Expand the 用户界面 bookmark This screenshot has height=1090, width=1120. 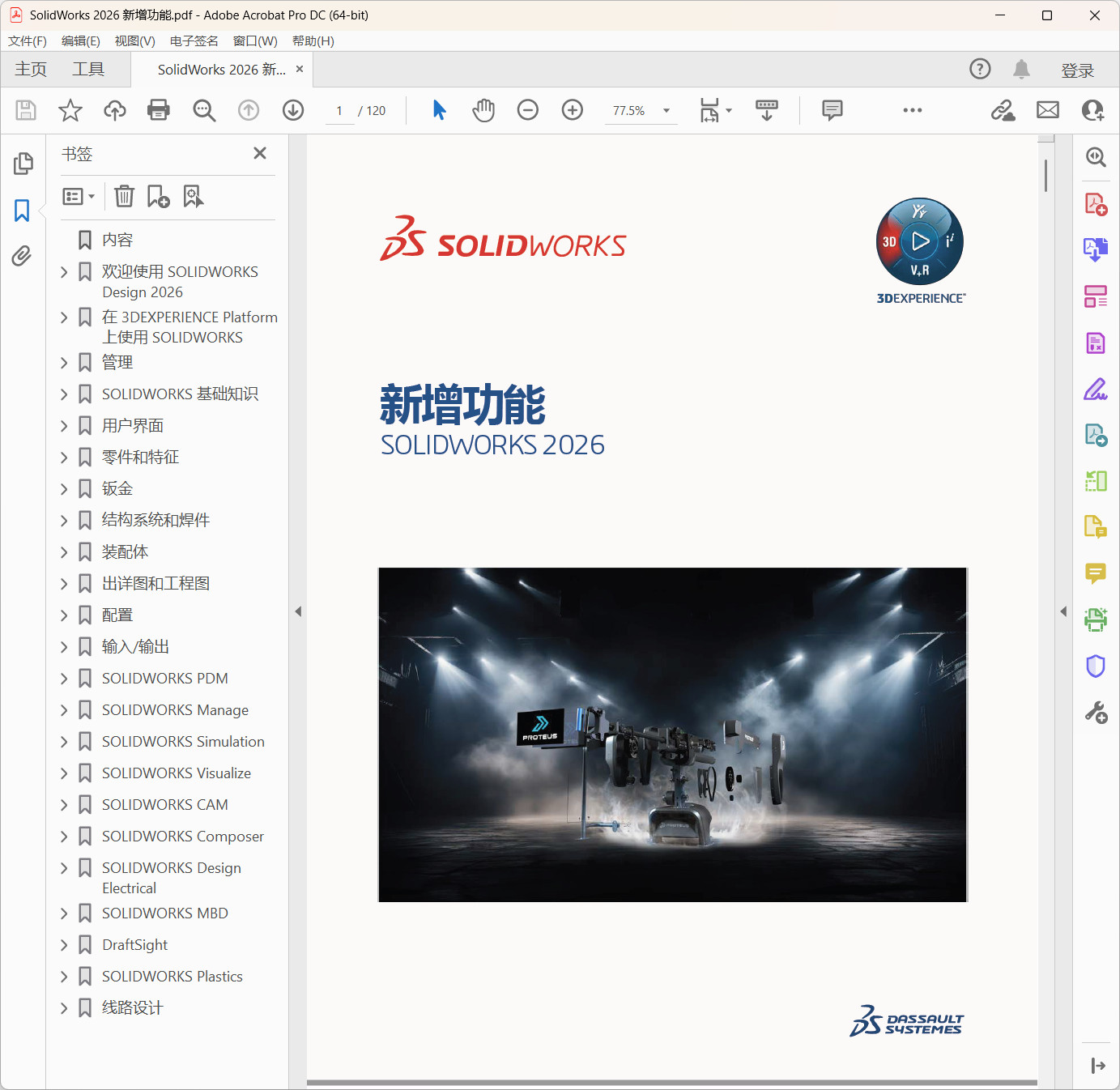(64, 426)
